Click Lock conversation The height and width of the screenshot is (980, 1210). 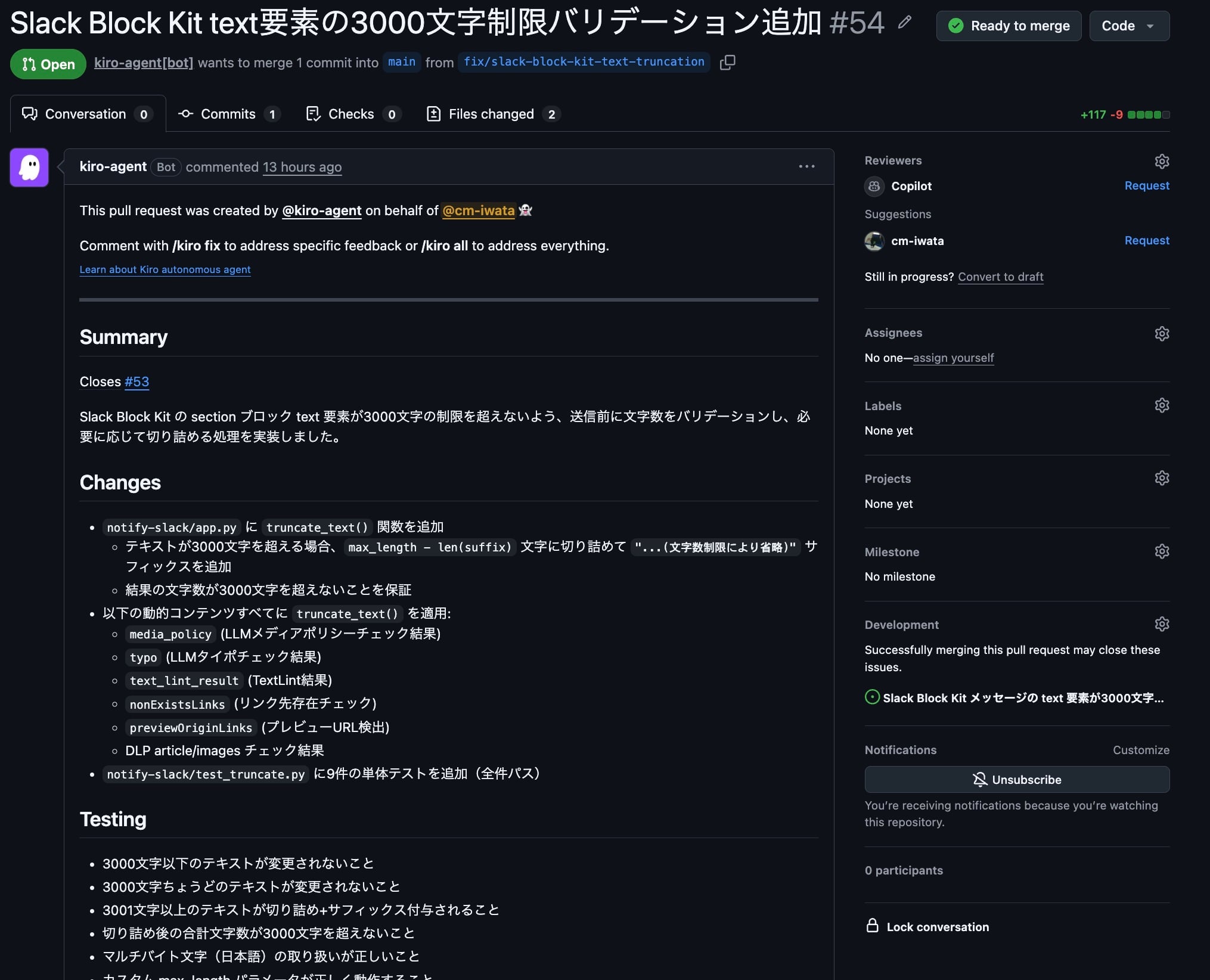point(938,927)
